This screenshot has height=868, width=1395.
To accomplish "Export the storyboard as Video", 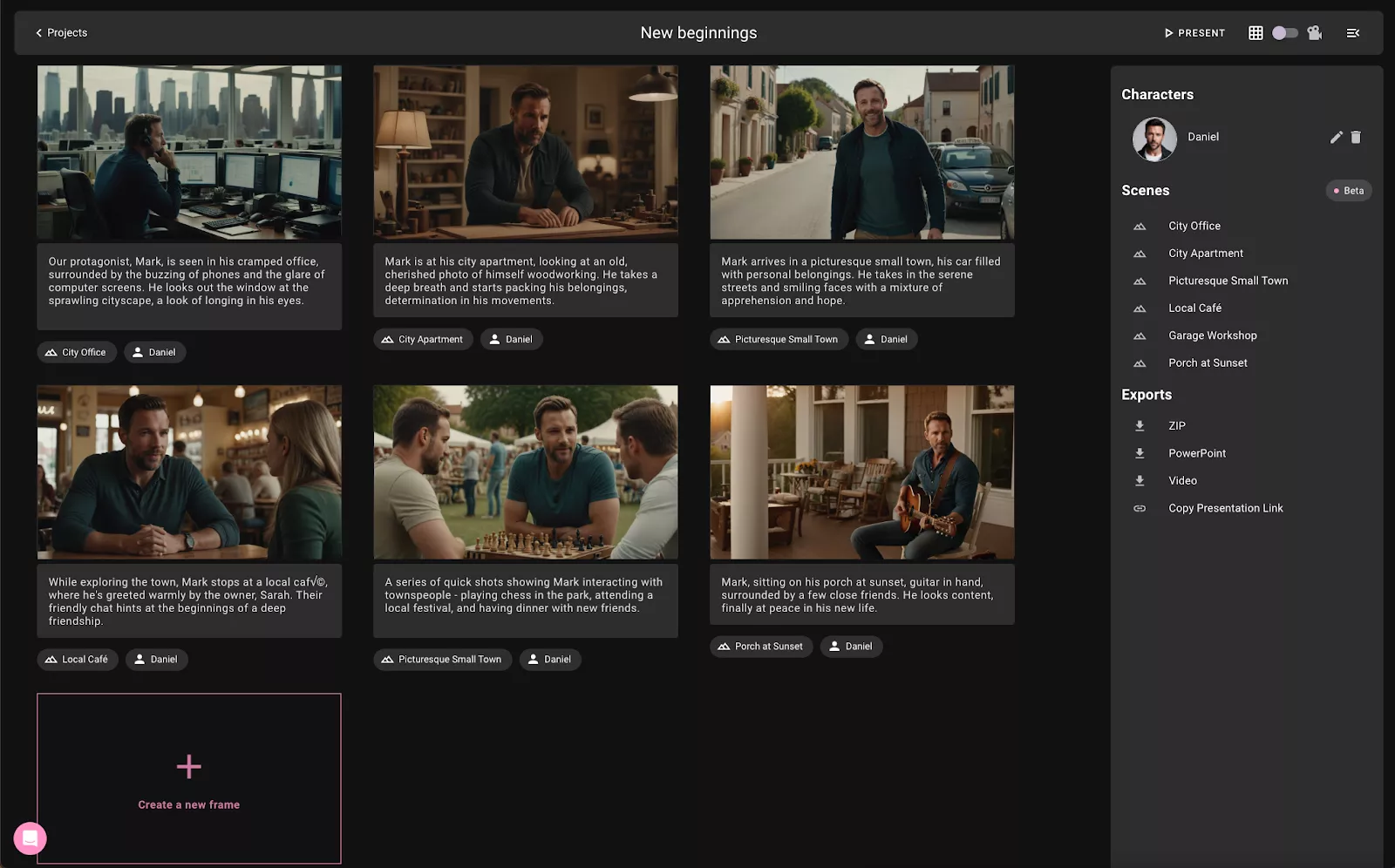I will (1182, 480).
